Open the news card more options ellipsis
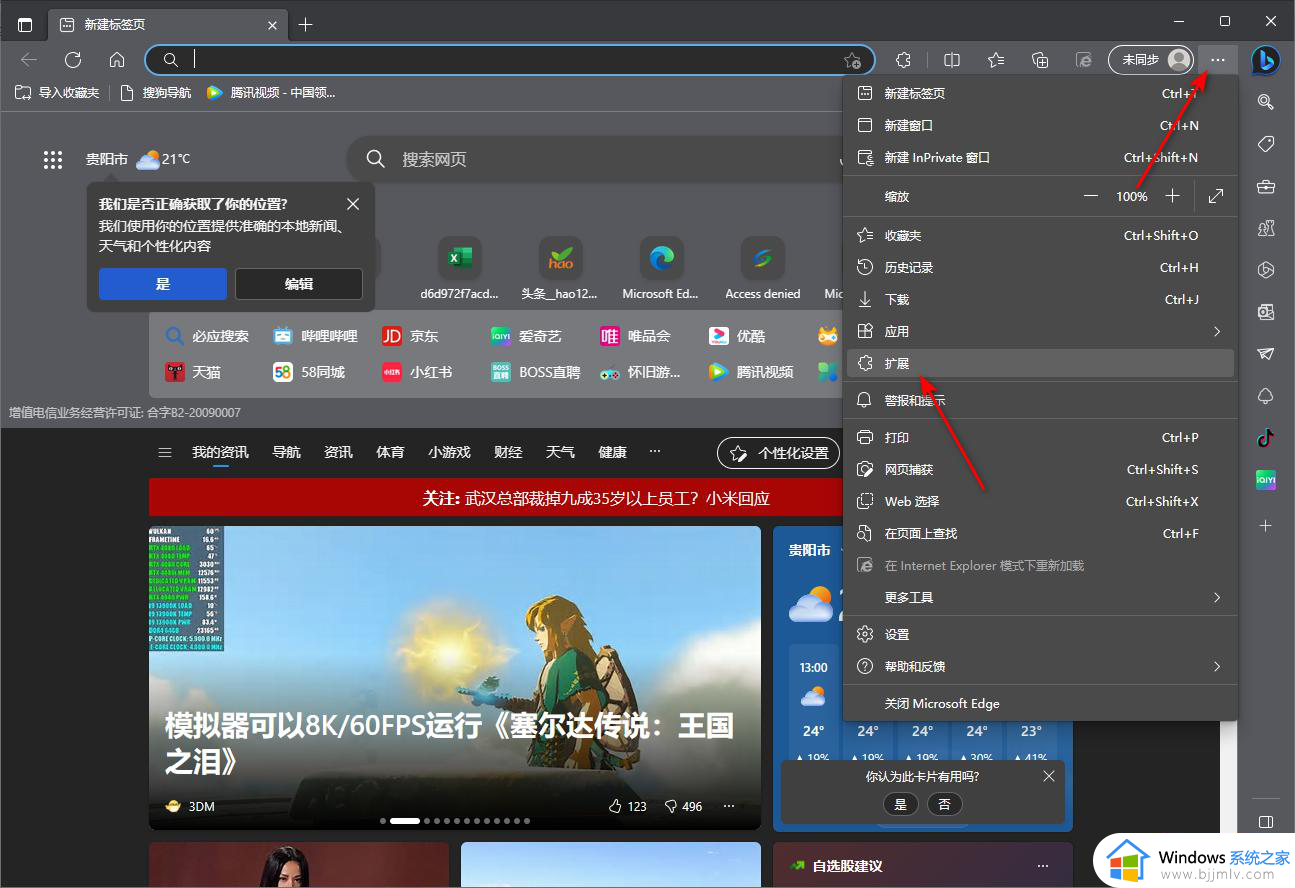This screenshot has width=1295, height=888. click(729, 806)
